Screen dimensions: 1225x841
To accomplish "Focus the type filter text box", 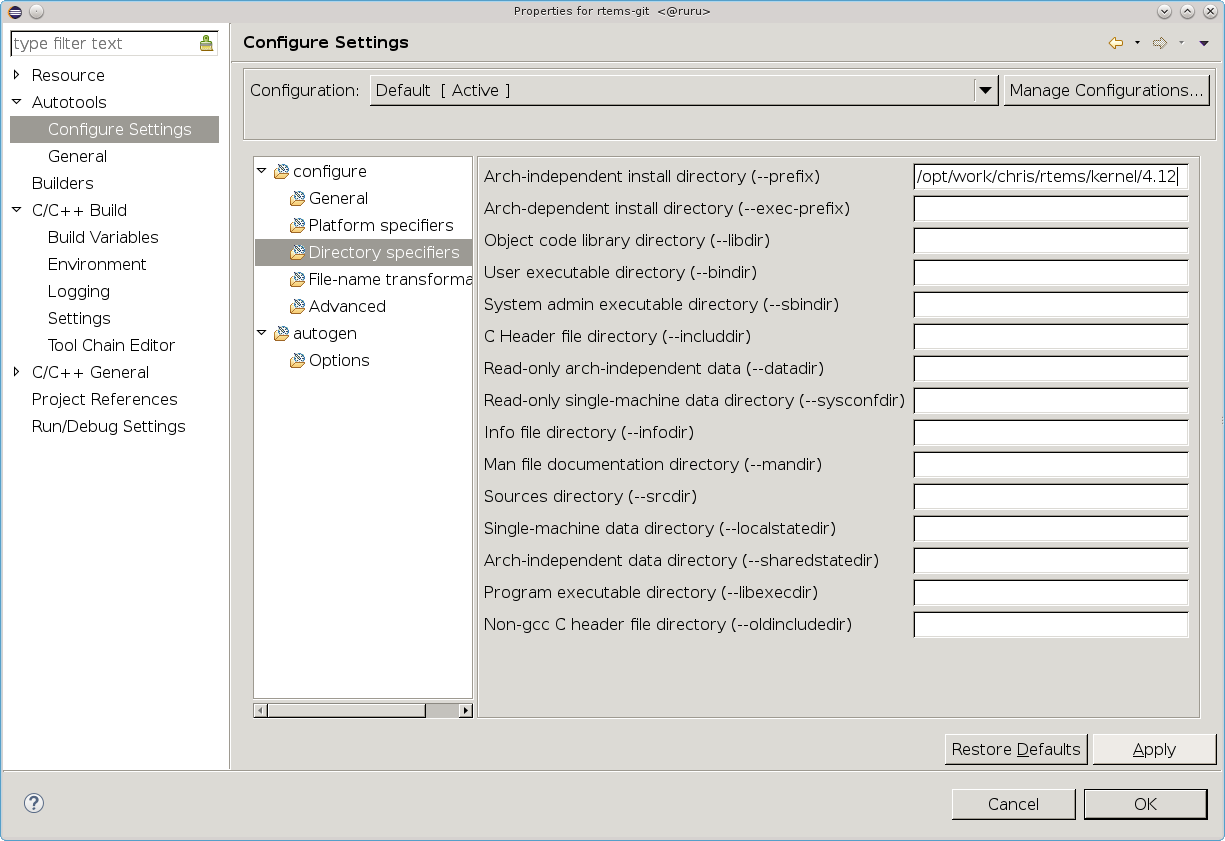I will tap(100, 43).
